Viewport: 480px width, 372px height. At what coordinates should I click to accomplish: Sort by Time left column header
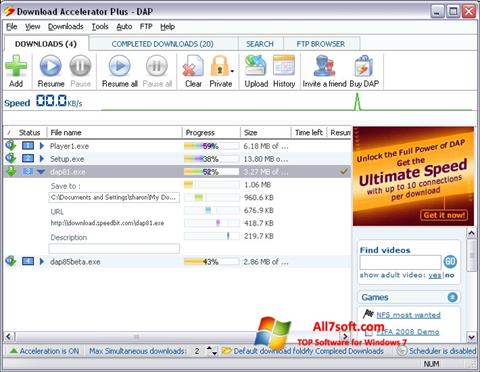click(309, 132)
